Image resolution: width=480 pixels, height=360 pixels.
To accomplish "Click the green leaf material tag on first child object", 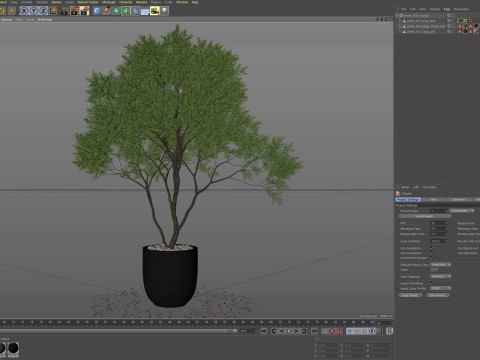I will (460, 21).
